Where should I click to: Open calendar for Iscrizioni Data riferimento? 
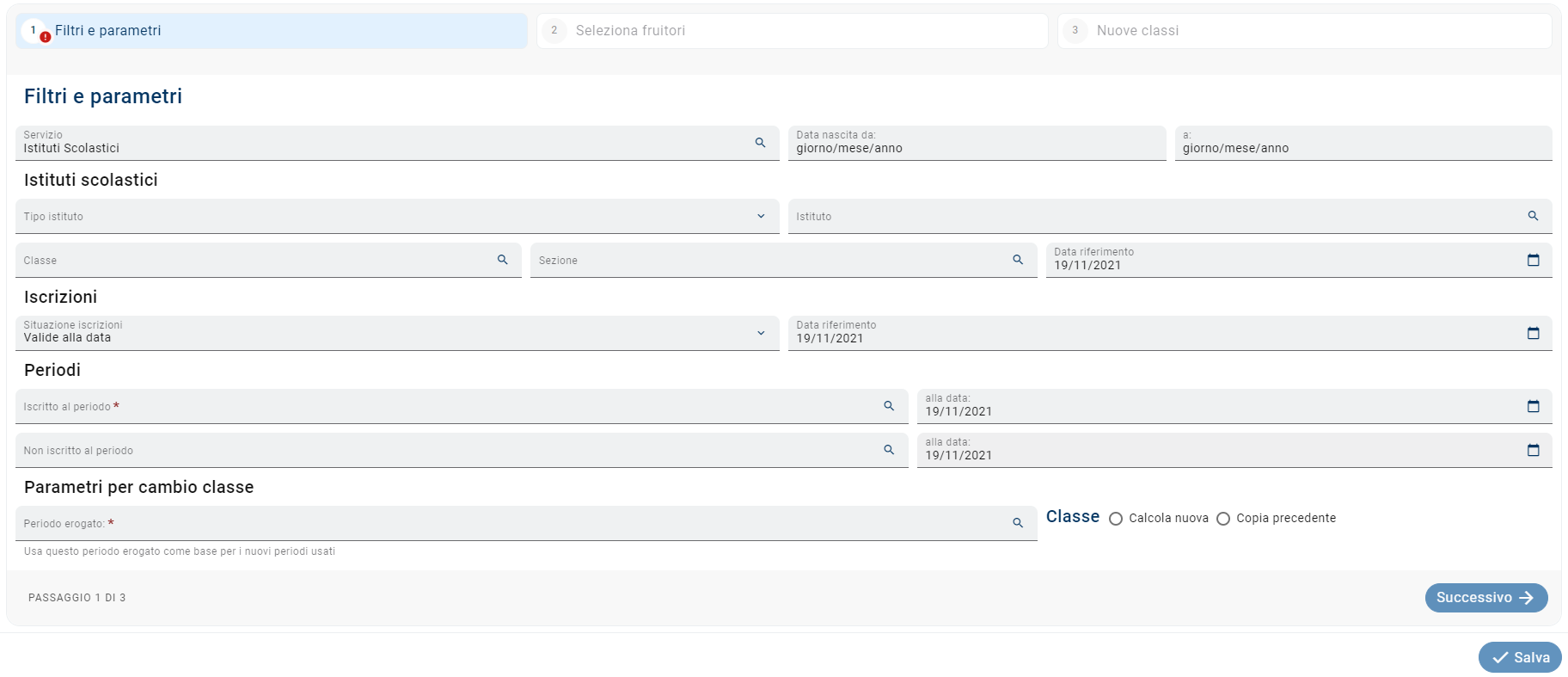click(x=1533, y=333)
